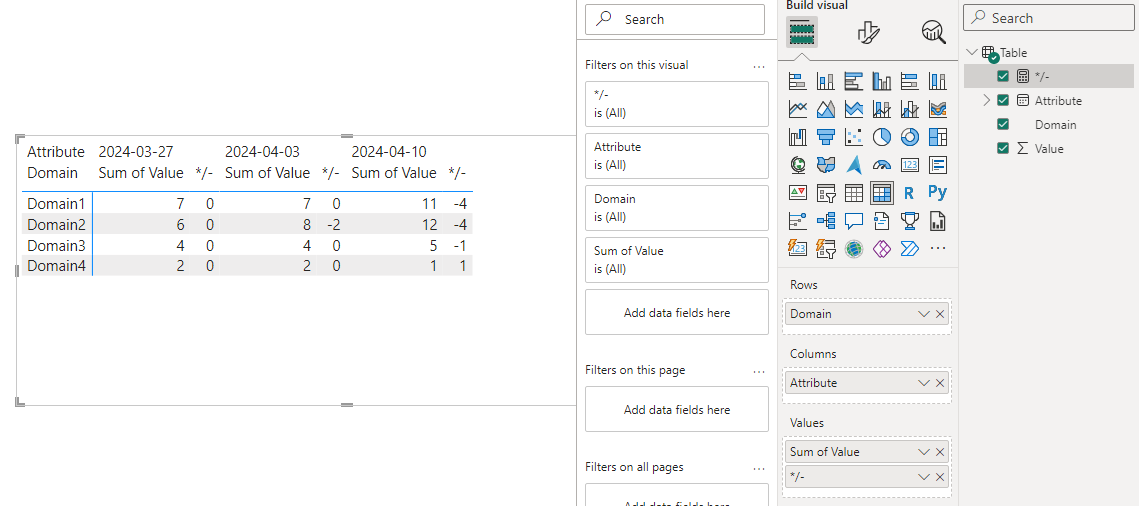Add a Q&A speech bubble visual
Image resolution: width=1139 pixels, height=506 pixels.
coord(854,221)
